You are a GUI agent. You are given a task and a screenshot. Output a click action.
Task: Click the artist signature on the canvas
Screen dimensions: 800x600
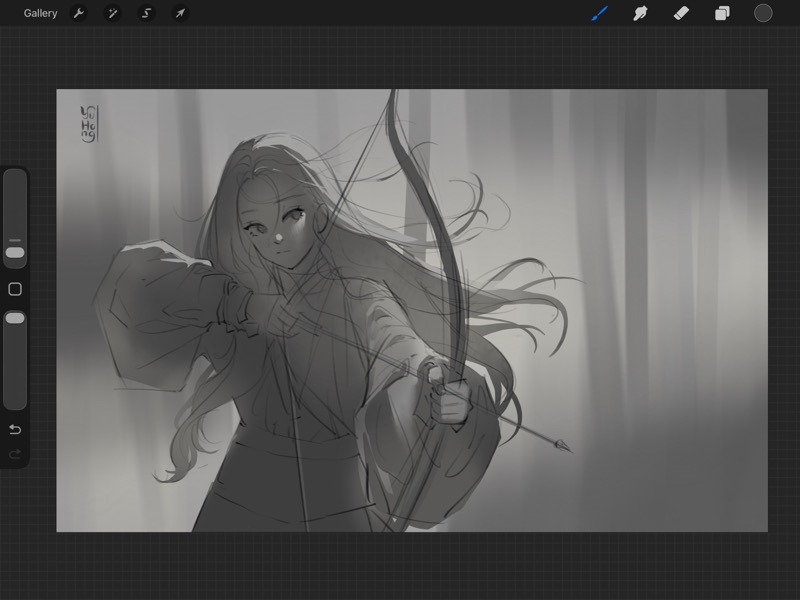click(x=88, y=122)
